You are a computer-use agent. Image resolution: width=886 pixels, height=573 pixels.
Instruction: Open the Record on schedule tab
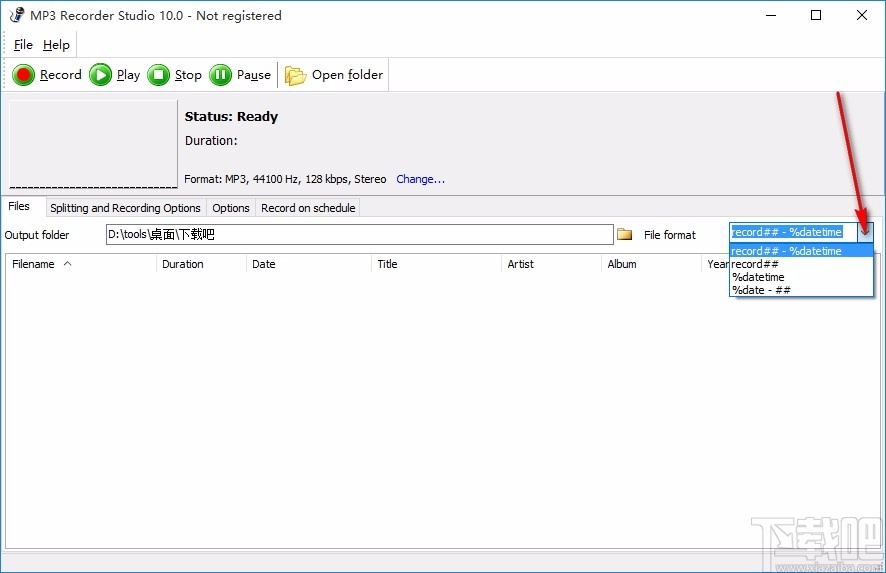coord(308,208)
